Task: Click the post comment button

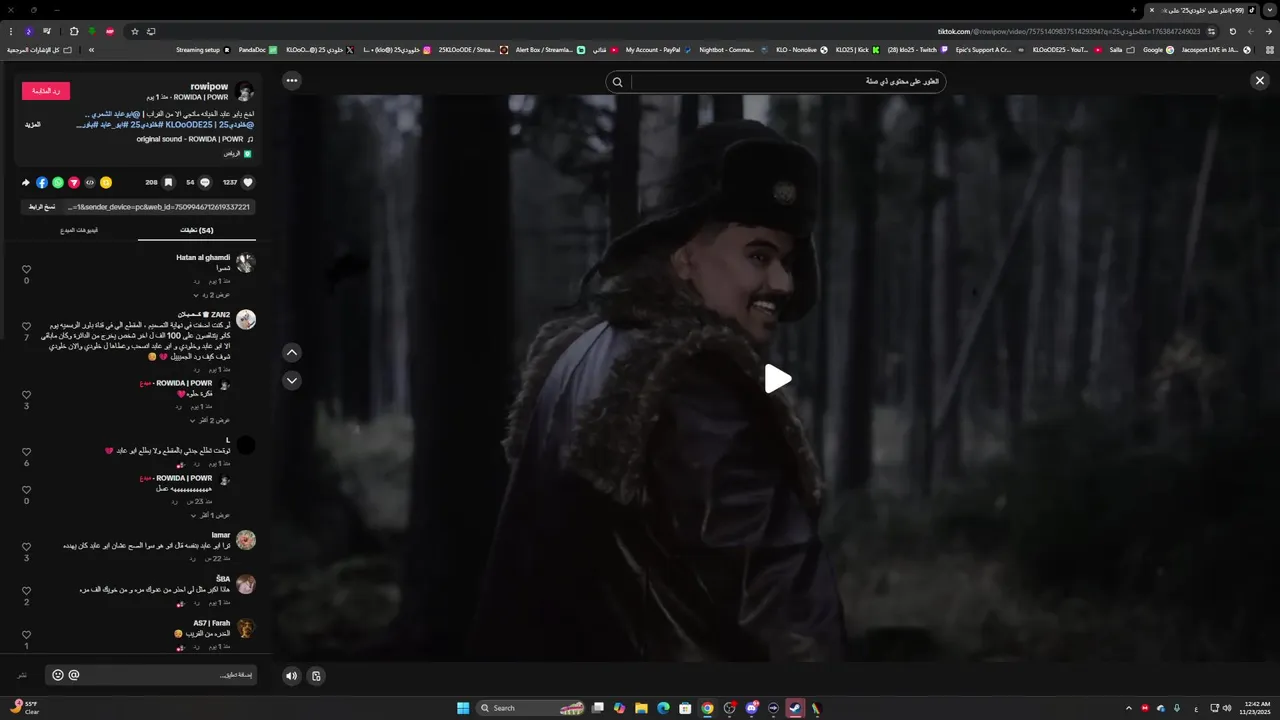Action: click(x=22, y=676)
